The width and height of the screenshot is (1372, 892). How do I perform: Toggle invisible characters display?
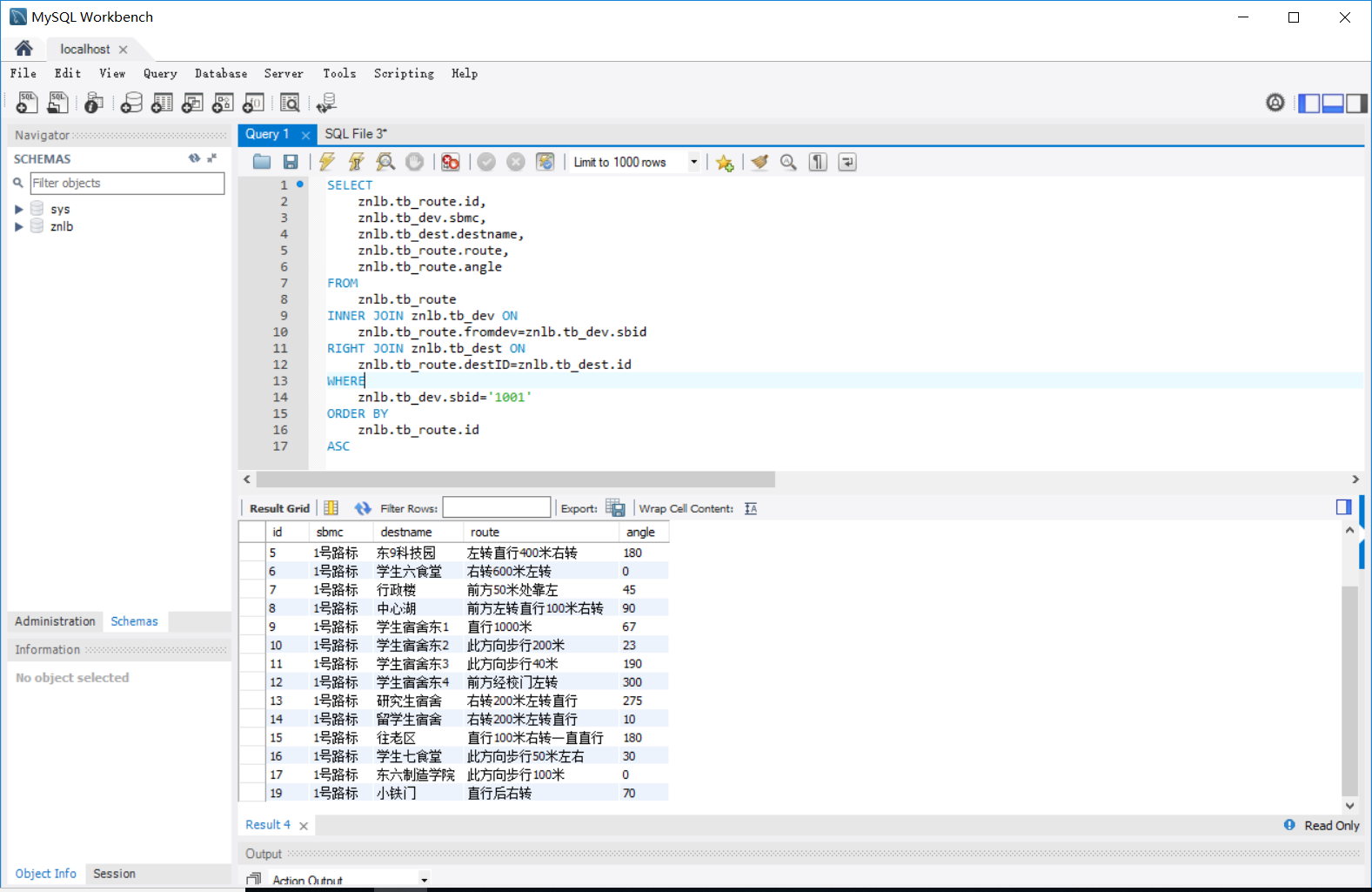tap(818, 162)
